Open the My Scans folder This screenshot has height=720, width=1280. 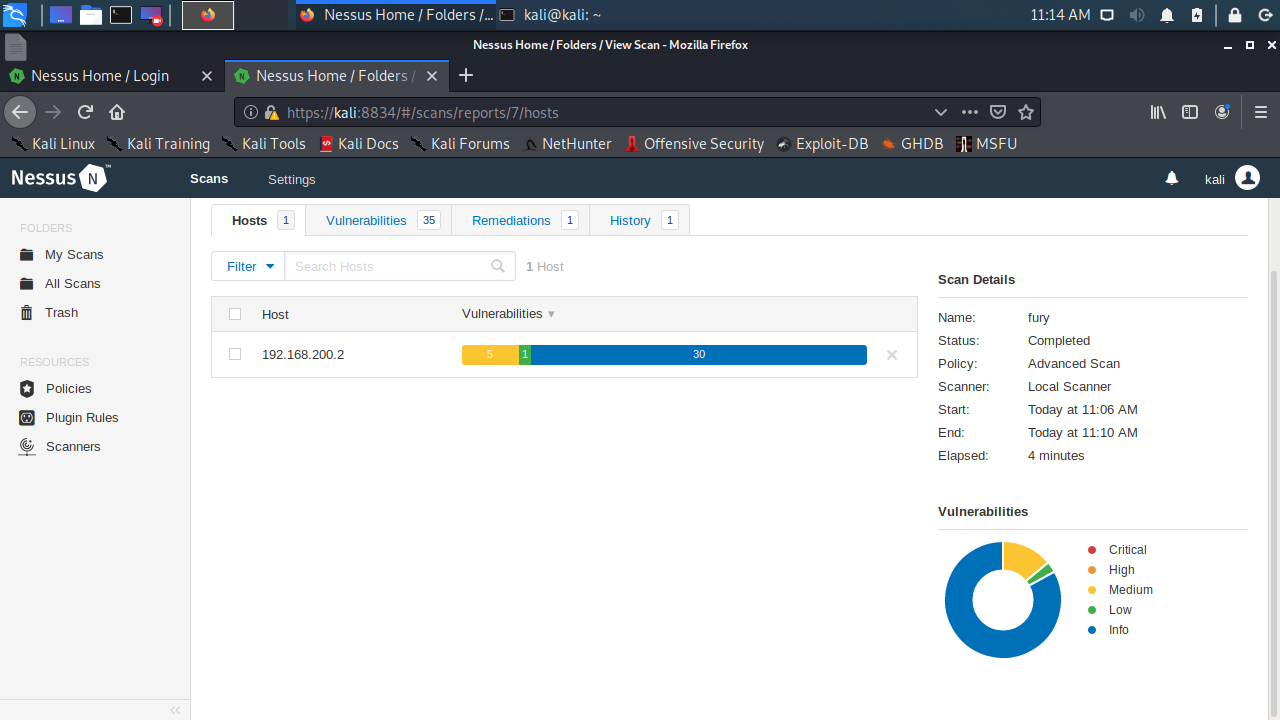tap(74, 255)
